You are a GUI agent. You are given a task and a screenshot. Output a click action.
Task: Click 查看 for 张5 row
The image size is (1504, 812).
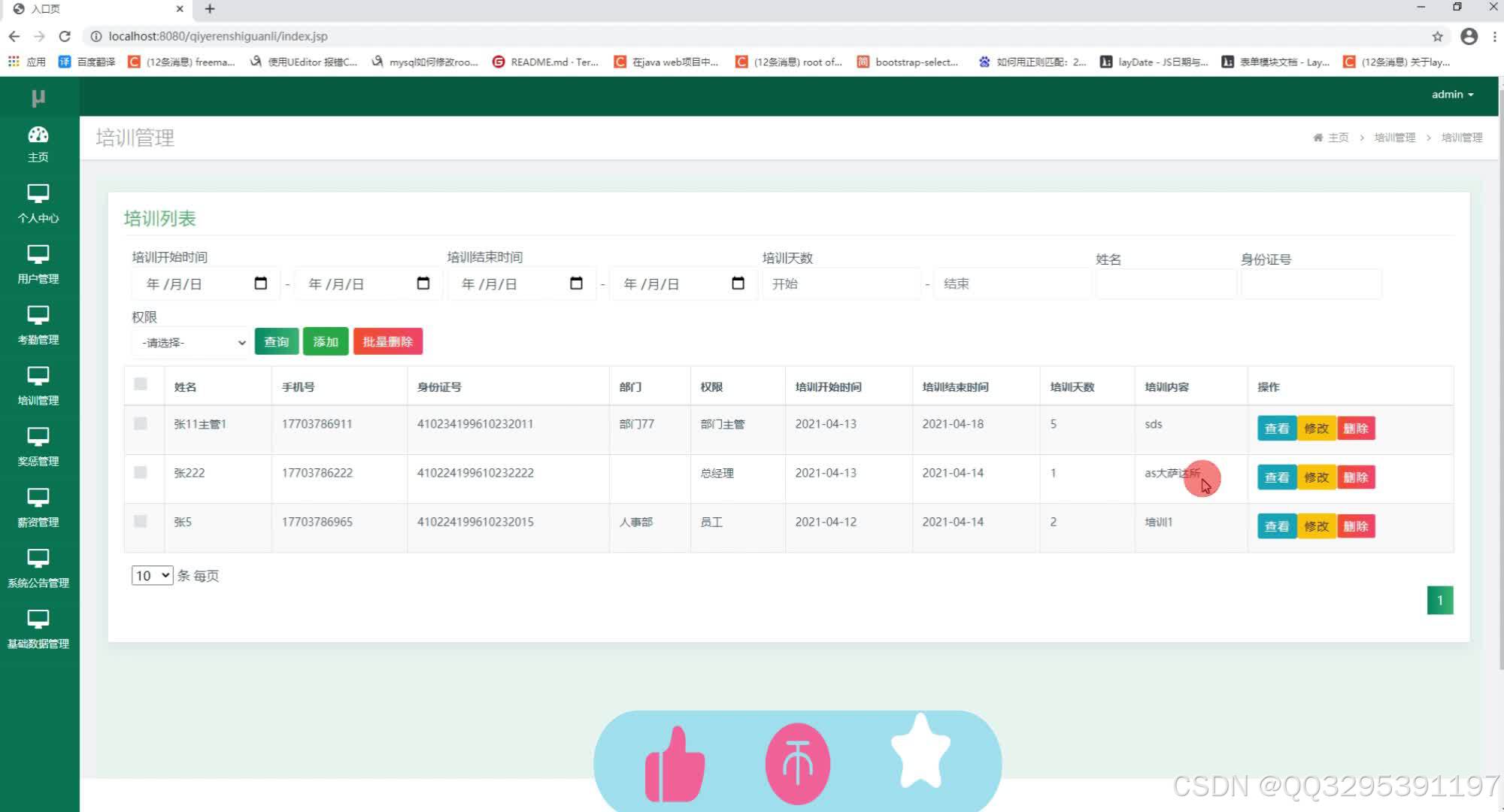point(1277,526)
